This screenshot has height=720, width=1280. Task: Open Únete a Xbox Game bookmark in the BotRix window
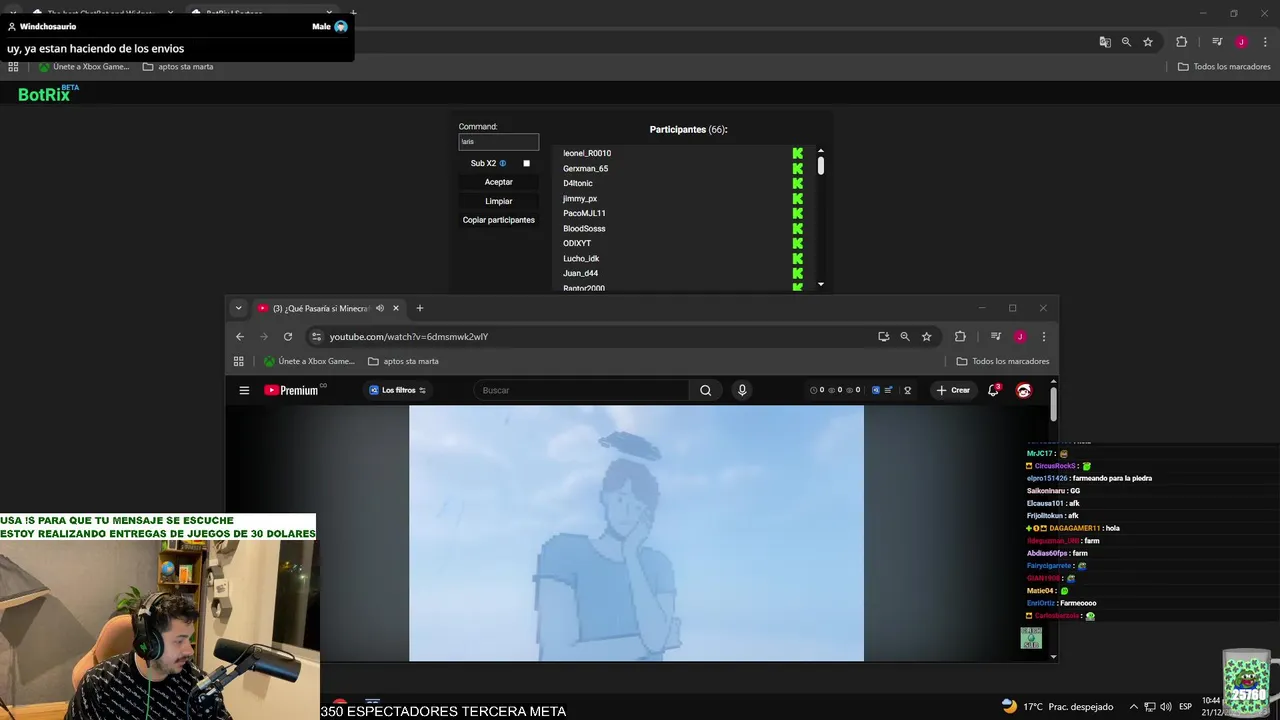(85, 67)
